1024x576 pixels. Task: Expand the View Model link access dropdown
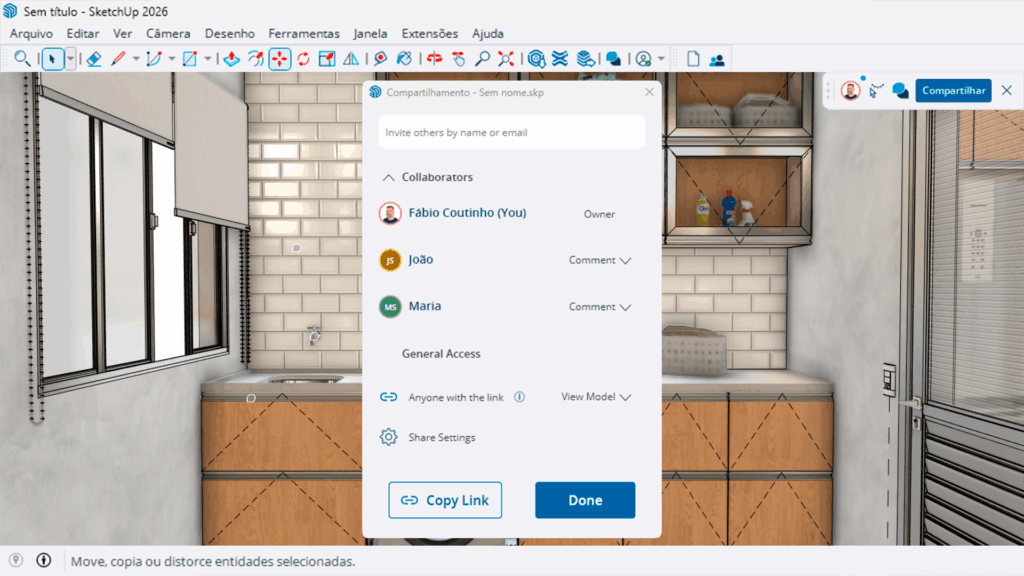[x=596, y=397]
